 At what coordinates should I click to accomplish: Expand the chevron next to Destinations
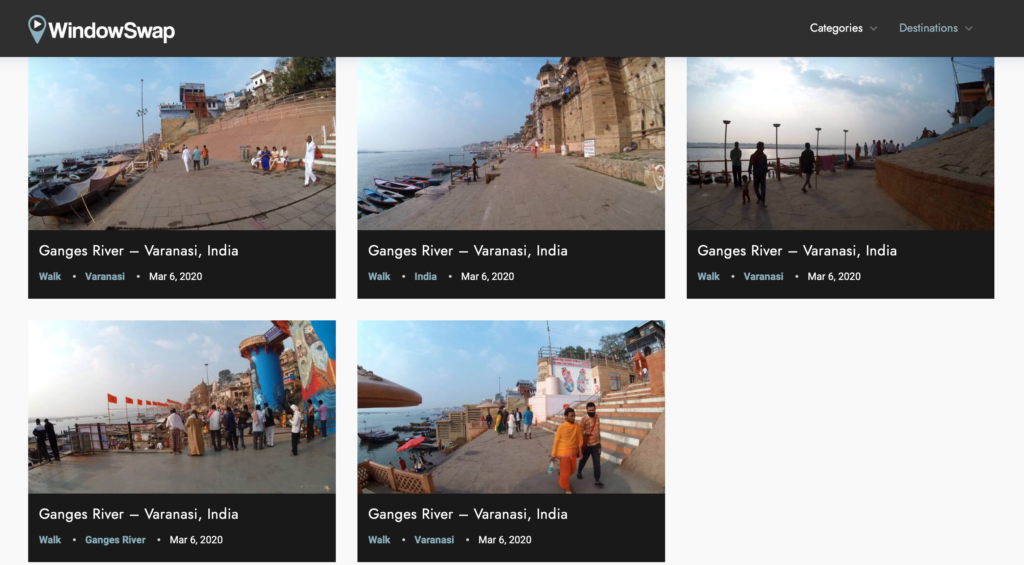click(x=969, y=29)
